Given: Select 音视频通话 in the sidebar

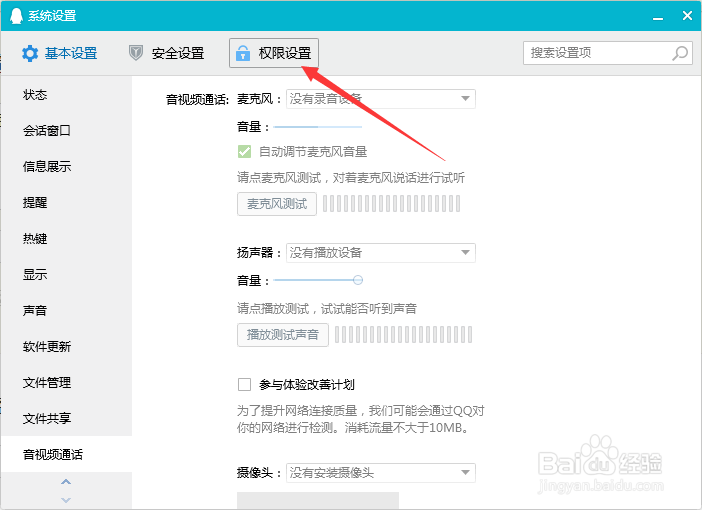Looking at the screenshot, I should (x=66, y=454).
